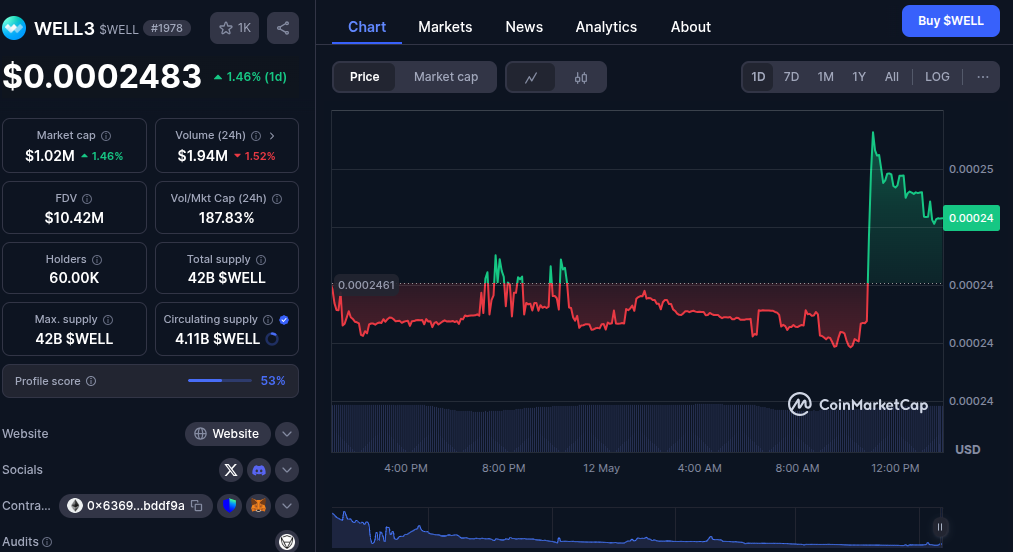Select line chart type icon
This screenshot has height=552, width=1013.
[x=531, y=78]
